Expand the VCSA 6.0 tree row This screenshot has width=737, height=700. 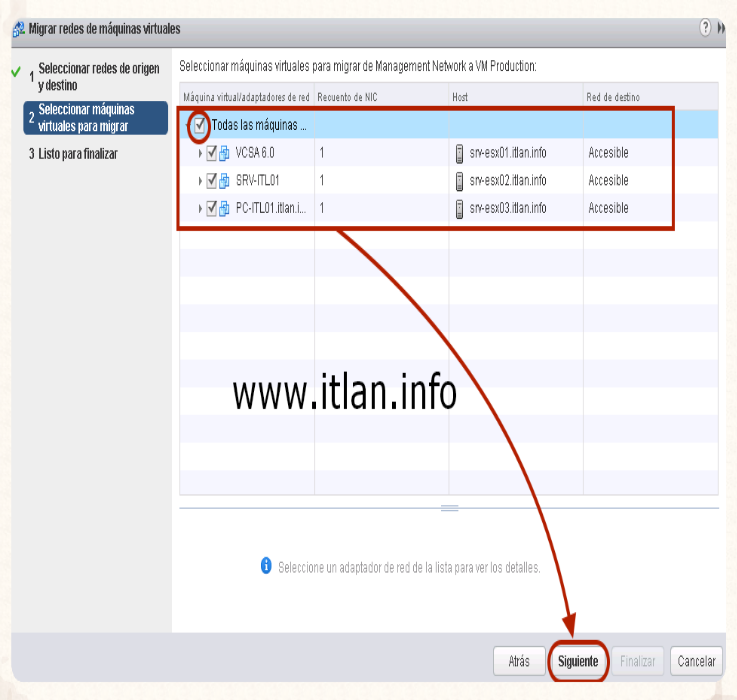point(200,153)
